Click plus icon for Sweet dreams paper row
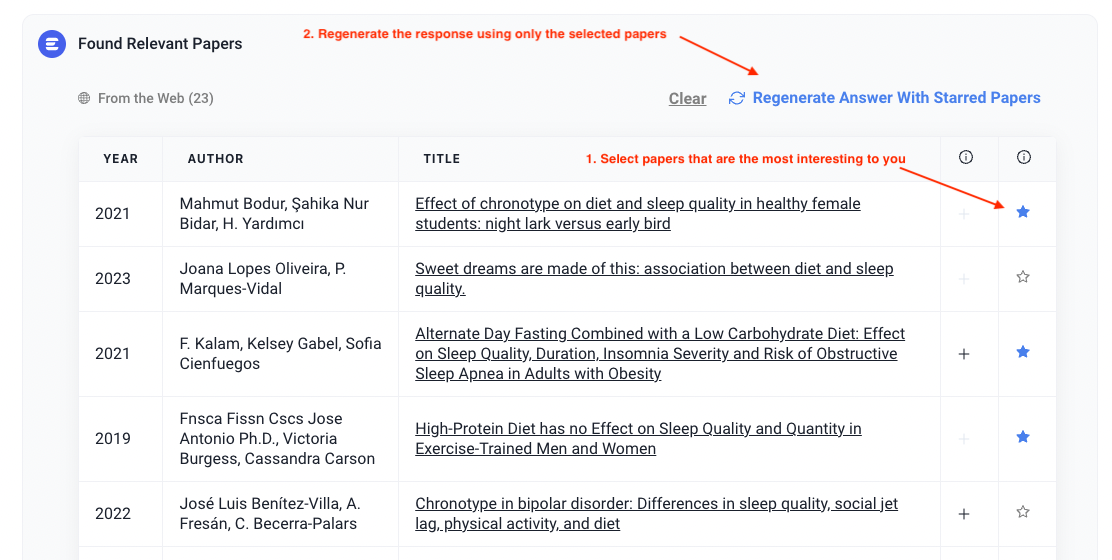The height and width of the screenshot is (560, 1112). click(964, 278)
